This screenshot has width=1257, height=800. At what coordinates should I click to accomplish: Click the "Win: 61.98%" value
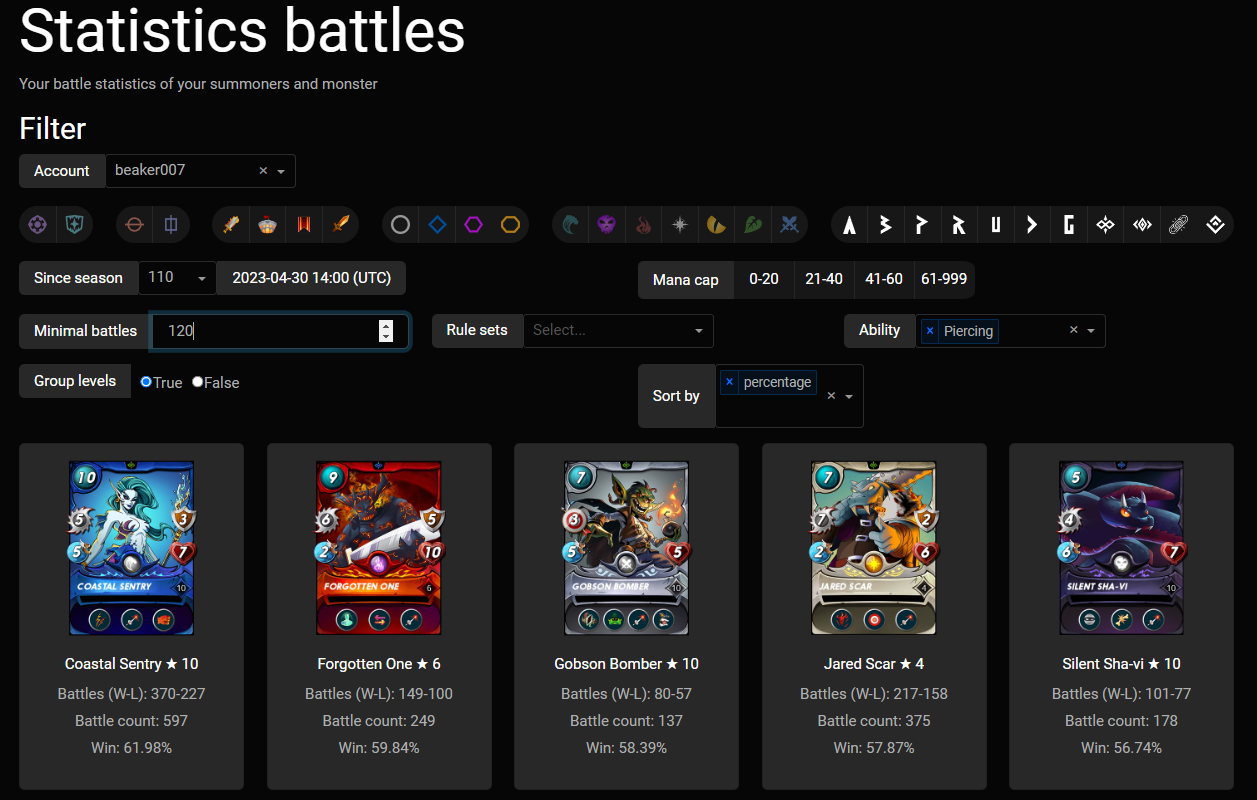pos(131,748)
